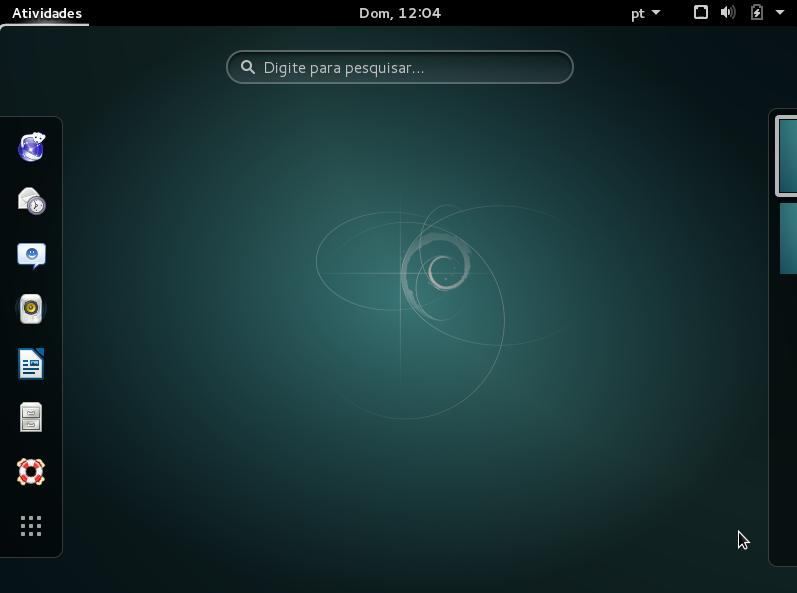Click the Atividades button
Screen dimensions: 797x593
pos(46,13)
